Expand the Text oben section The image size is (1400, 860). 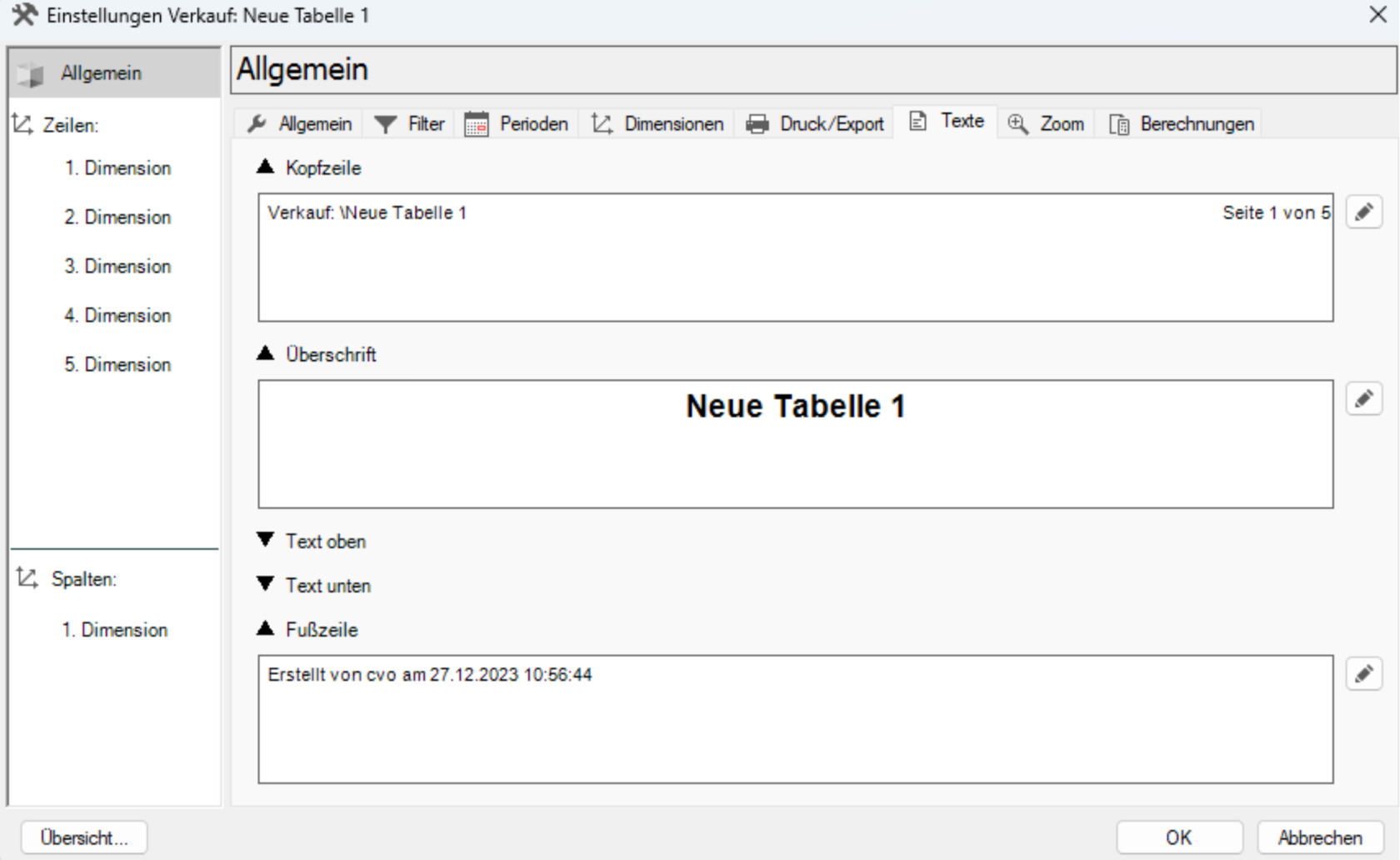[x=265, y=540]
